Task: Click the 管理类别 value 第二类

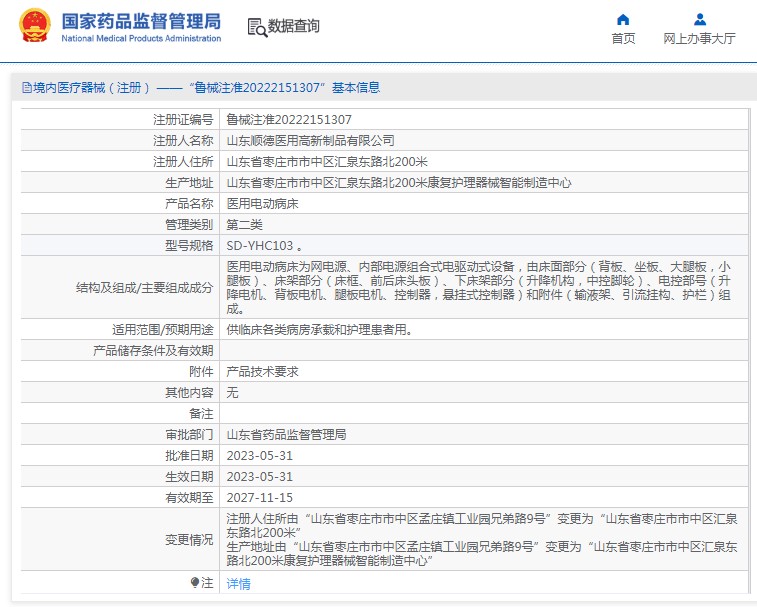Action: click(244, 224)
